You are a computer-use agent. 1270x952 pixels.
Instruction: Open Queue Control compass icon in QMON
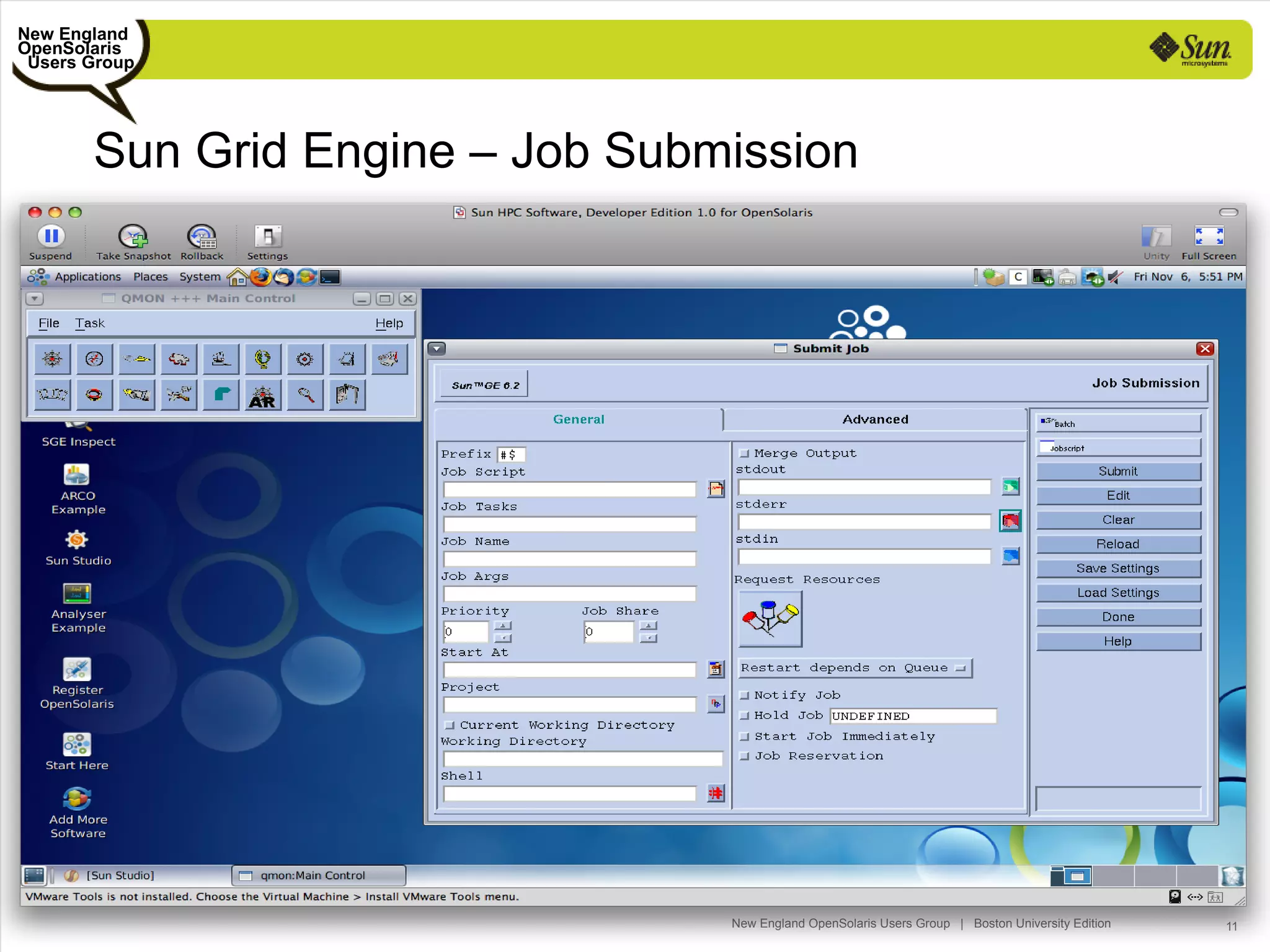coord(94,359)
